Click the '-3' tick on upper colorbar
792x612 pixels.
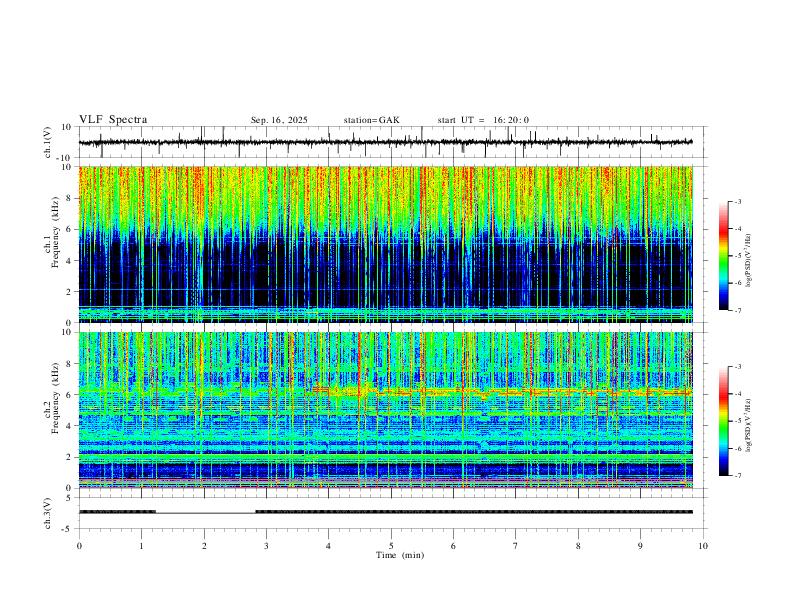[738, 201]
